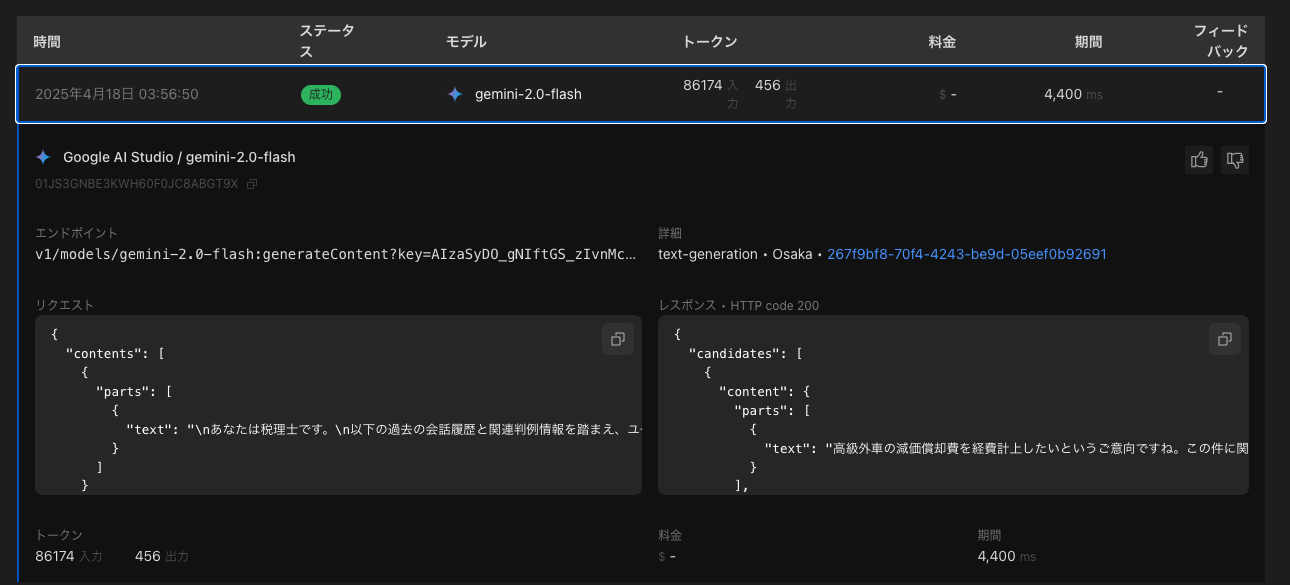This screenshot has height=585, width=1290.
Task: Click the リクエスト section label
Action: pyautogui.click(x=65, y=305)
